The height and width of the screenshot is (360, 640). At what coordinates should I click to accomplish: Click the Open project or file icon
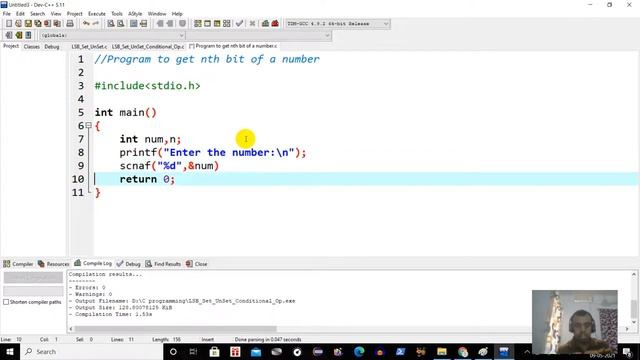pos(18,24)
